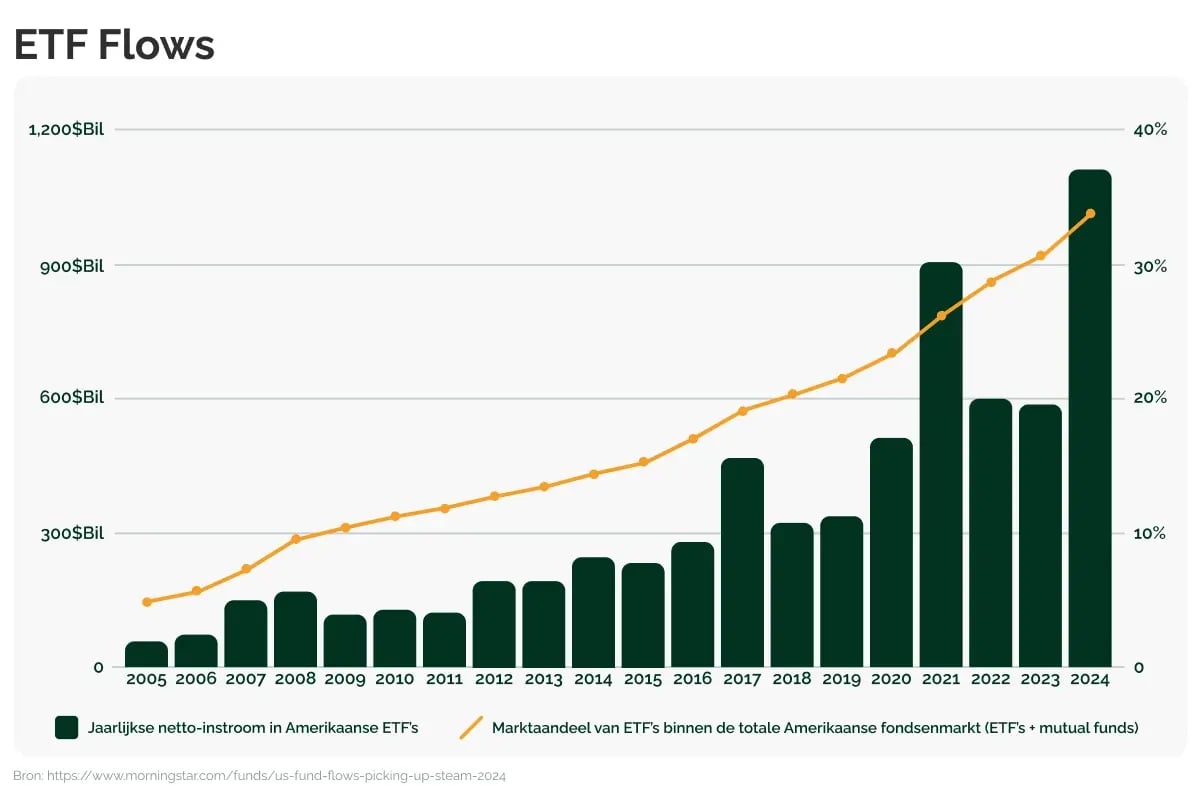Screen dimensions: 1200x800
Task: Click the 'Marktaandeel van ETF's' legend label
Action: point(814,727)
